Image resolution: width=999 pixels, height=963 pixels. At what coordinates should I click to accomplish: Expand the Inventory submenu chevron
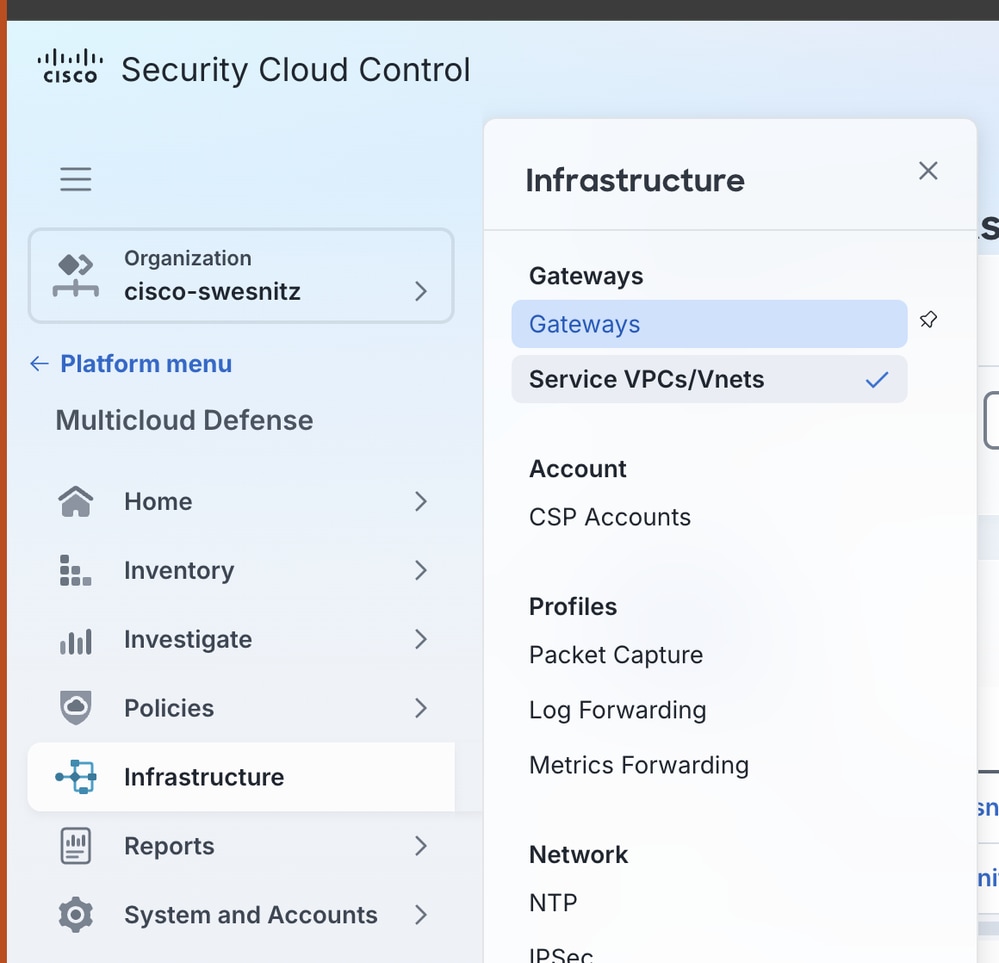click(420, 570)
